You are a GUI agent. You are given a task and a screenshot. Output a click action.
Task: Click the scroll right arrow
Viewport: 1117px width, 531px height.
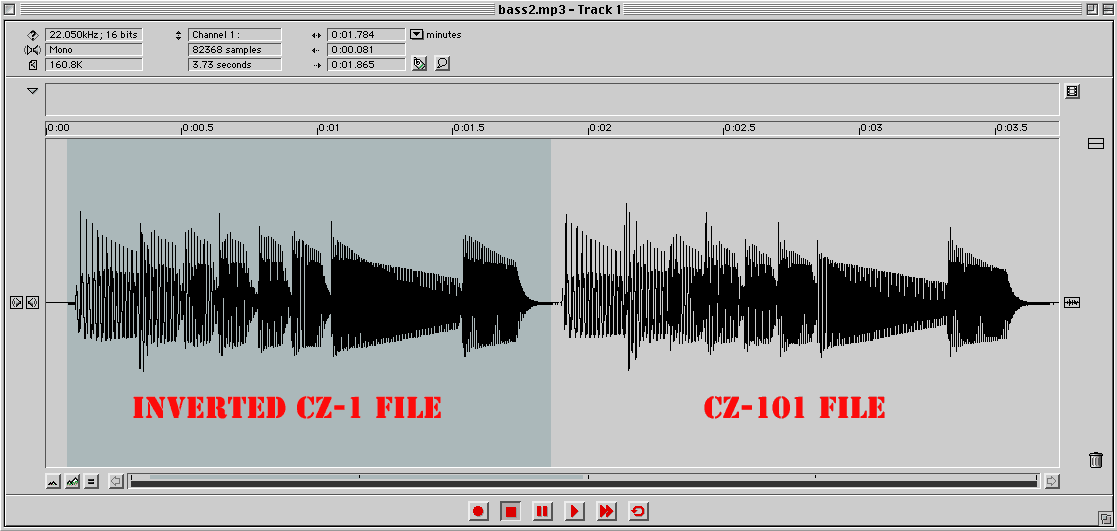coord(1051,482)
